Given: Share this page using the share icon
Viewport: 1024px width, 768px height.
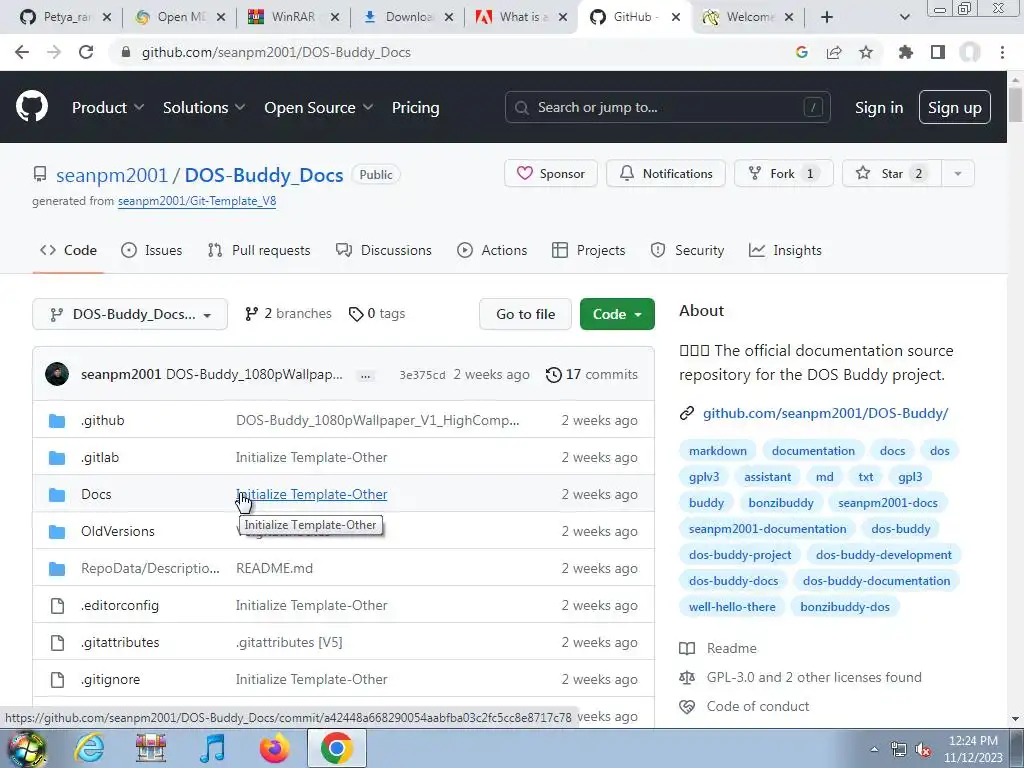Looking at the screenshot, I should (834, 52).
